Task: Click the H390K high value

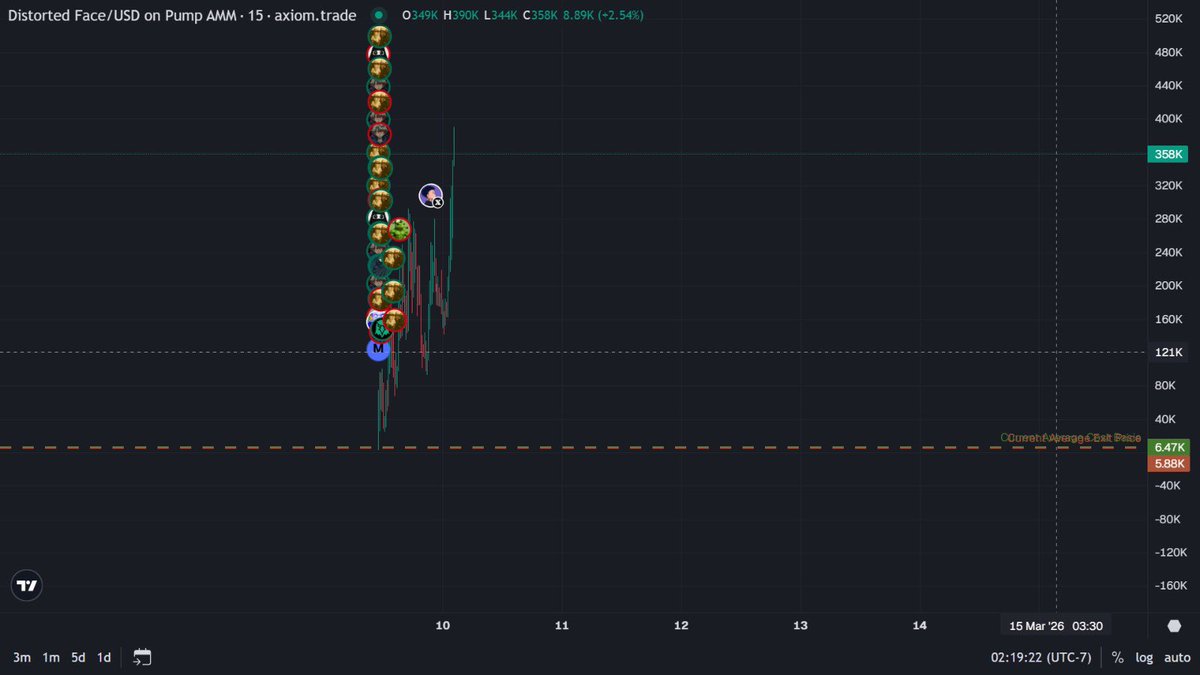Action: [461, 15]
